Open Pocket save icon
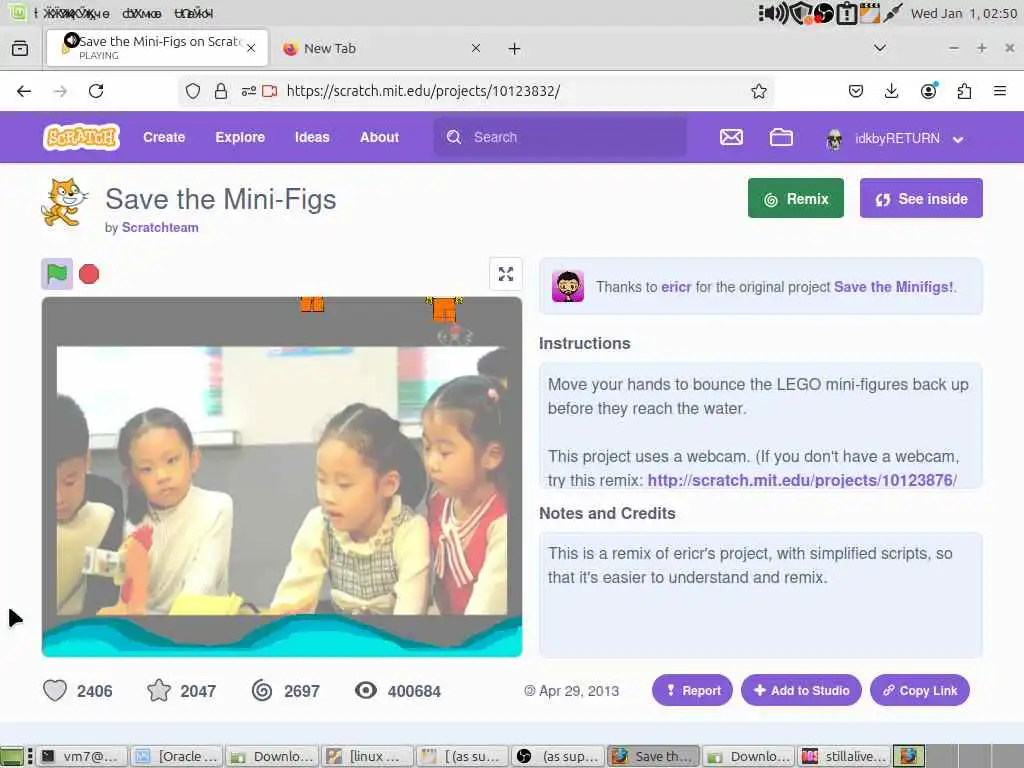The image size is (1024, 768). [856, 91]
